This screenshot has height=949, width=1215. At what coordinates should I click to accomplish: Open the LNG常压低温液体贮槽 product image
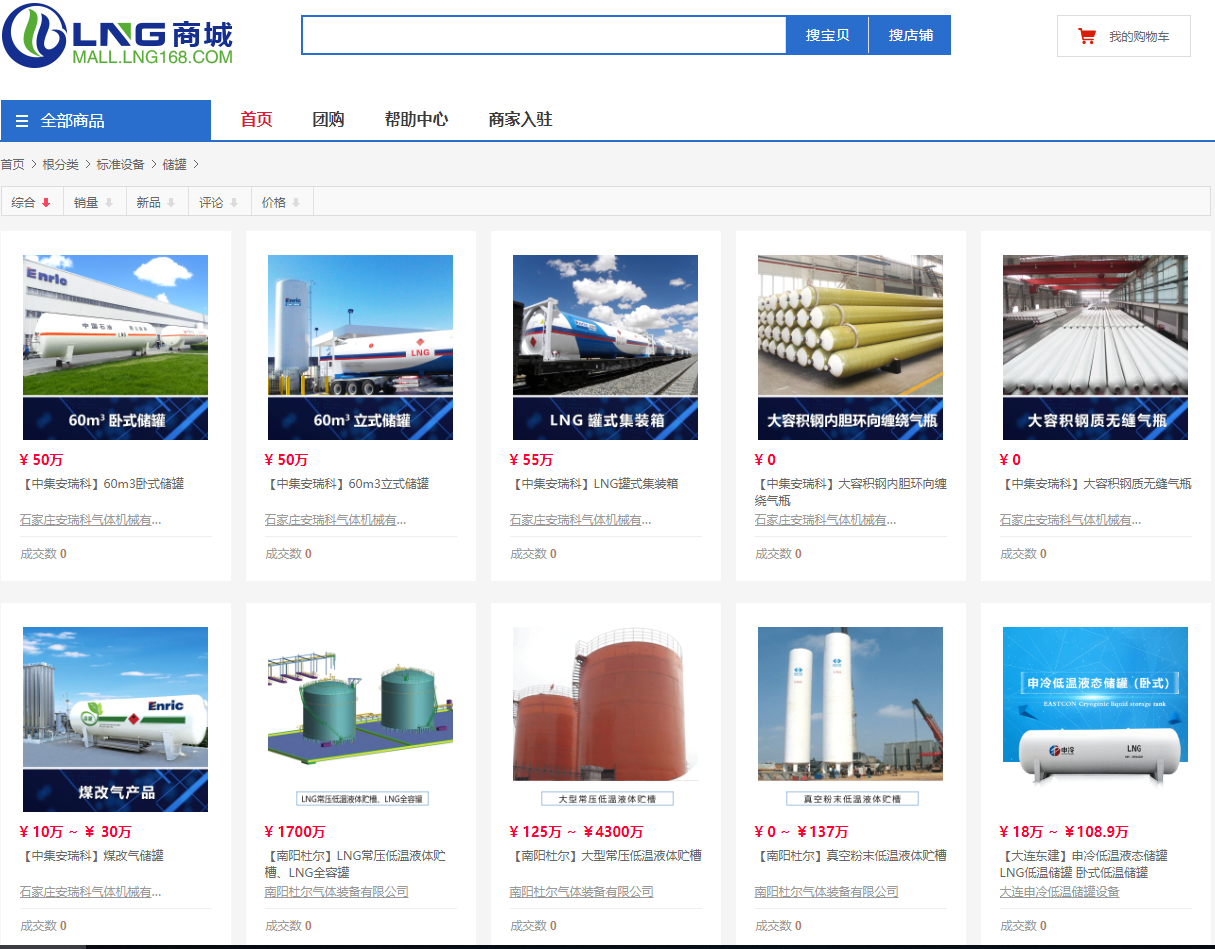tap(360, 719)
